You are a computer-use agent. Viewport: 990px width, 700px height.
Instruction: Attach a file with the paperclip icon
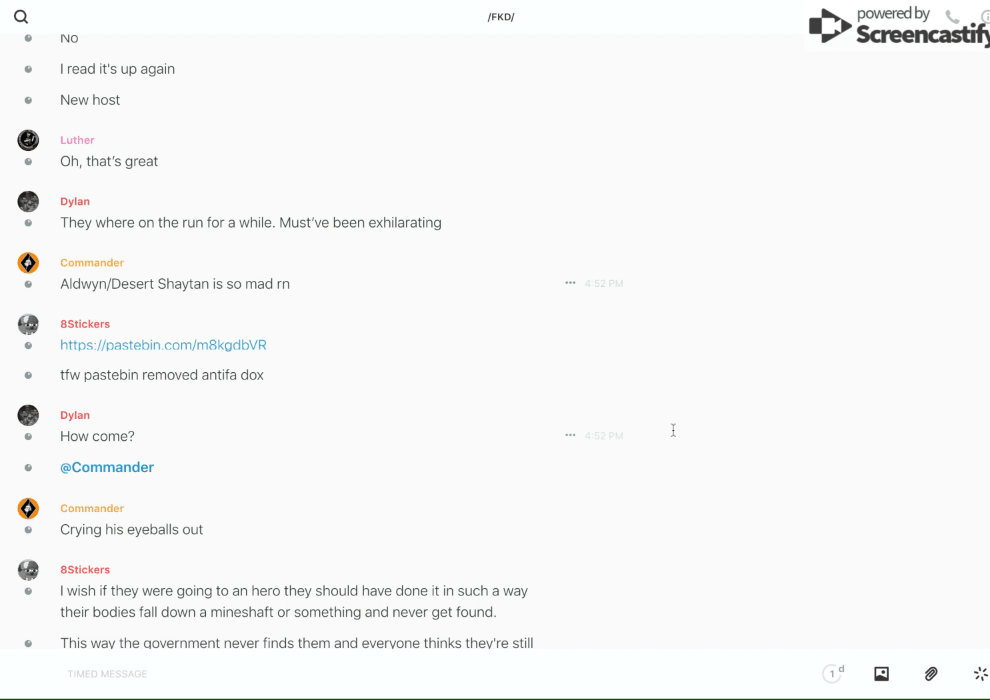coord(931,674)
